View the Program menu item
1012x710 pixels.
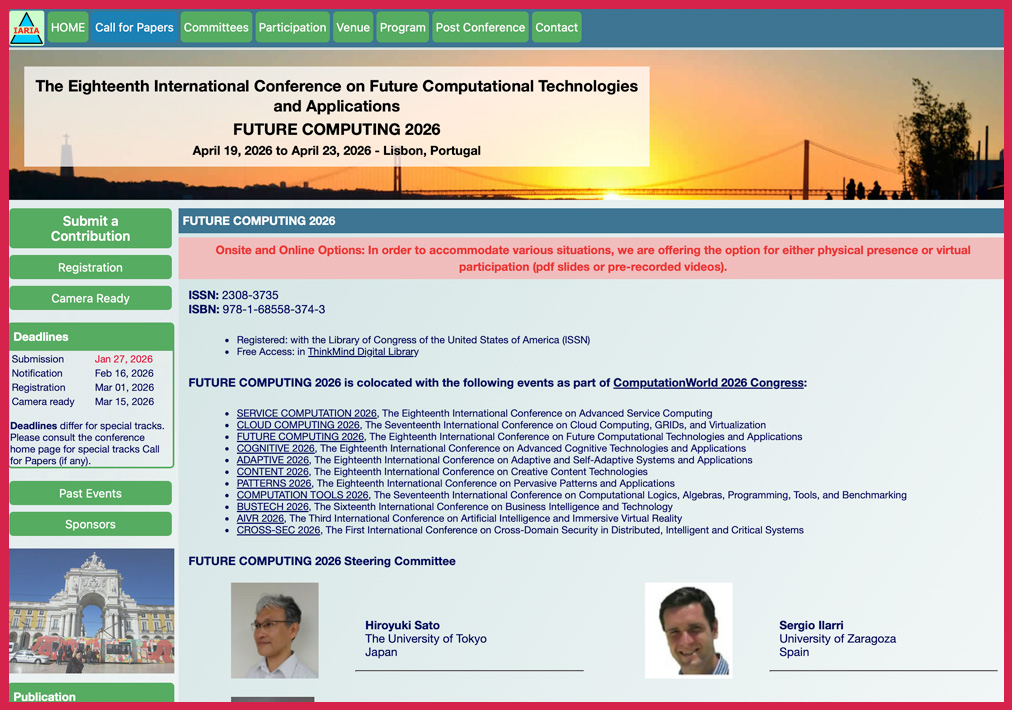pos(403,27)
